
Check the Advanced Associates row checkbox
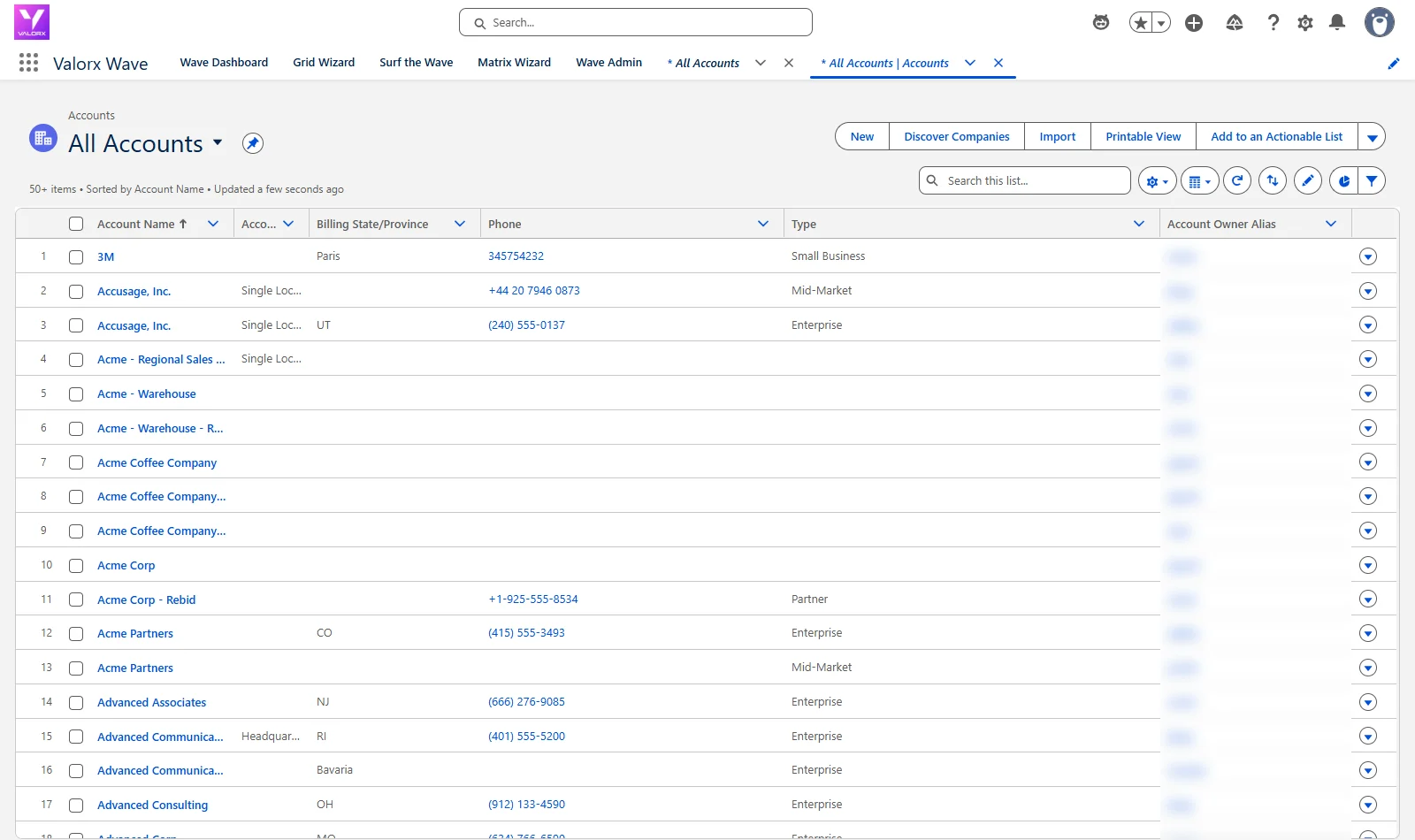coord(76,703)
